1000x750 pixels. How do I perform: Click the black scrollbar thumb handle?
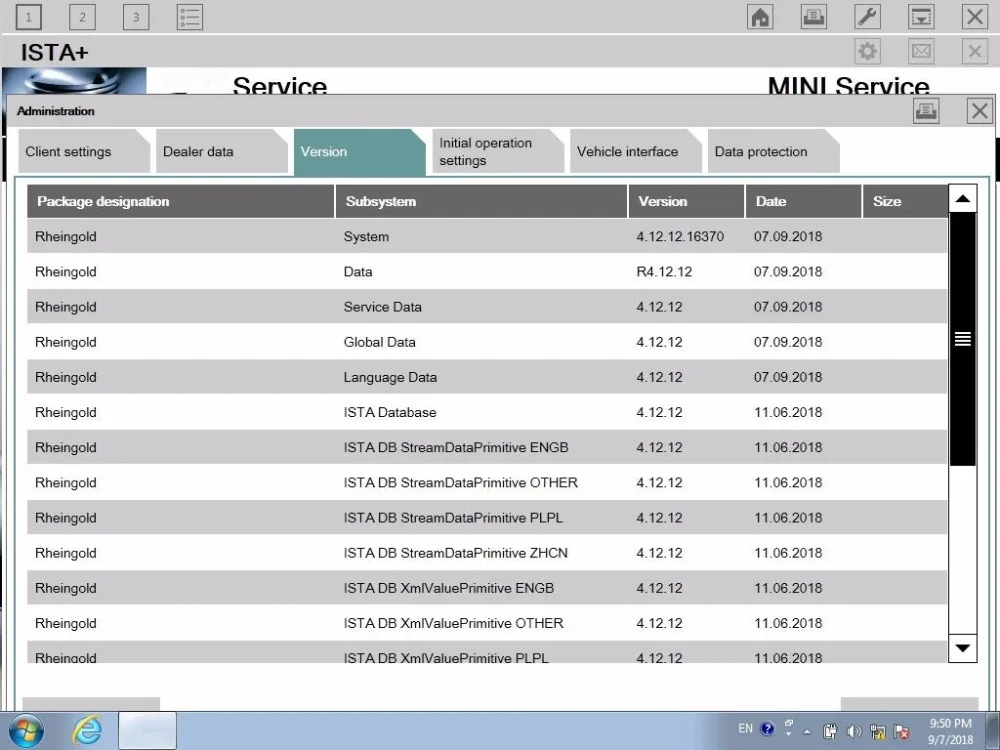[x=962, y=339]
